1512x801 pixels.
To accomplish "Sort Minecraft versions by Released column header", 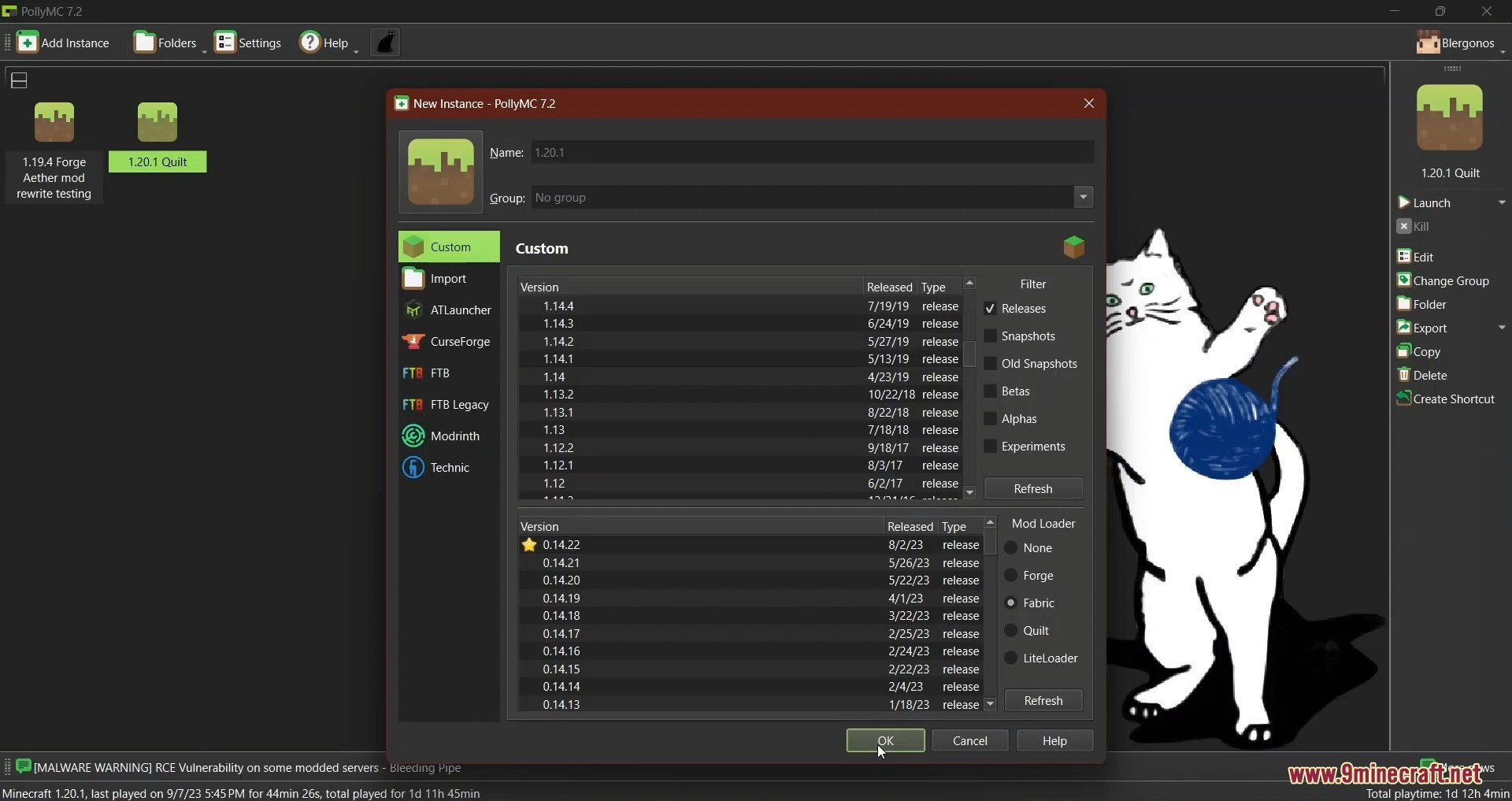I will (890, 287).
